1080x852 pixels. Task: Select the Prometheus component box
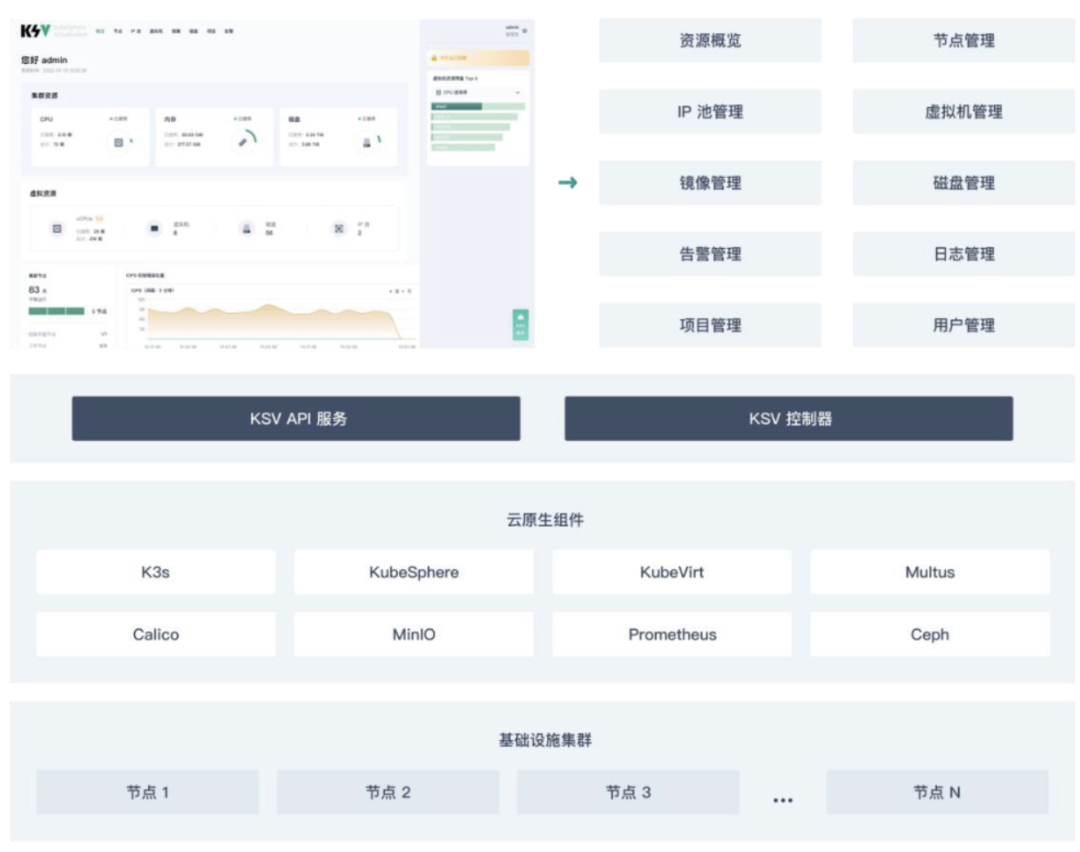672,634
